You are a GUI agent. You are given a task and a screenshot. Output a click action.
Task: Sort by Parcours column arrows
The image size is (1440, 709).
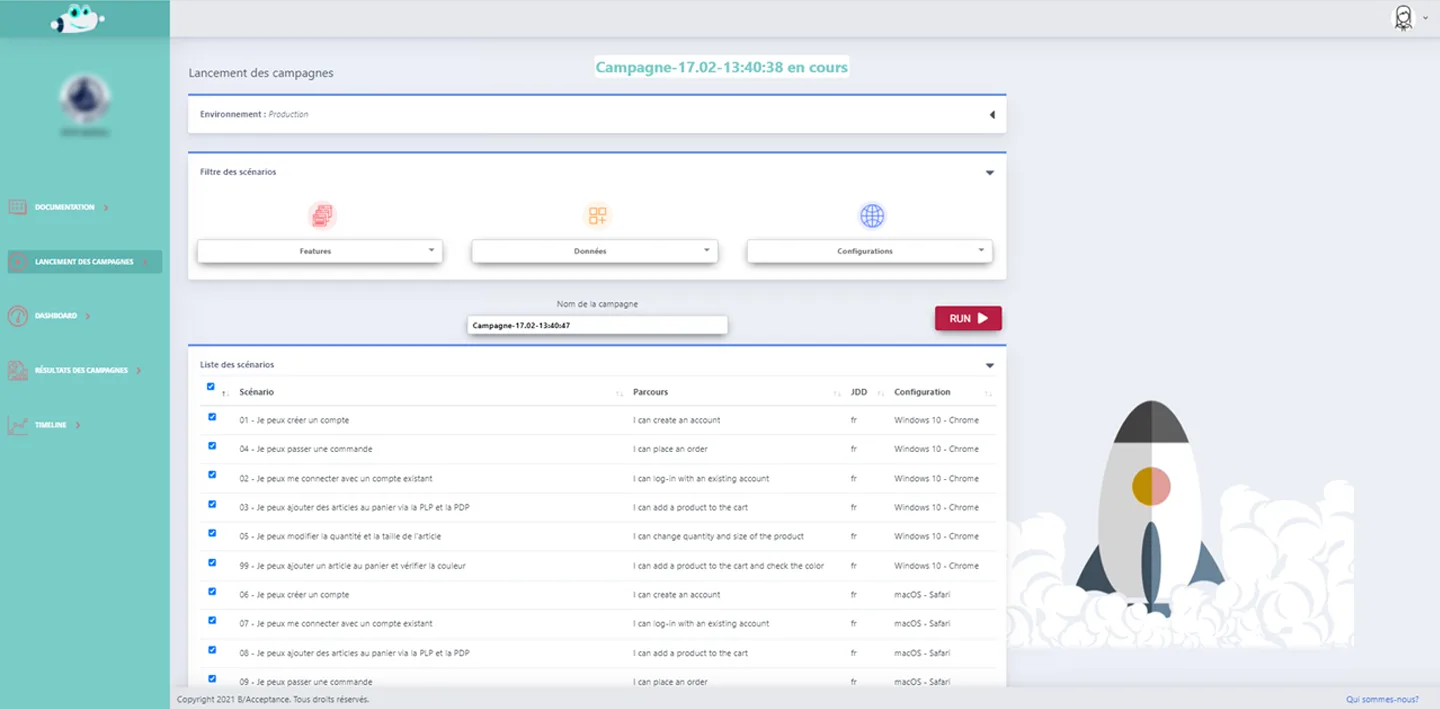(837, 394)
